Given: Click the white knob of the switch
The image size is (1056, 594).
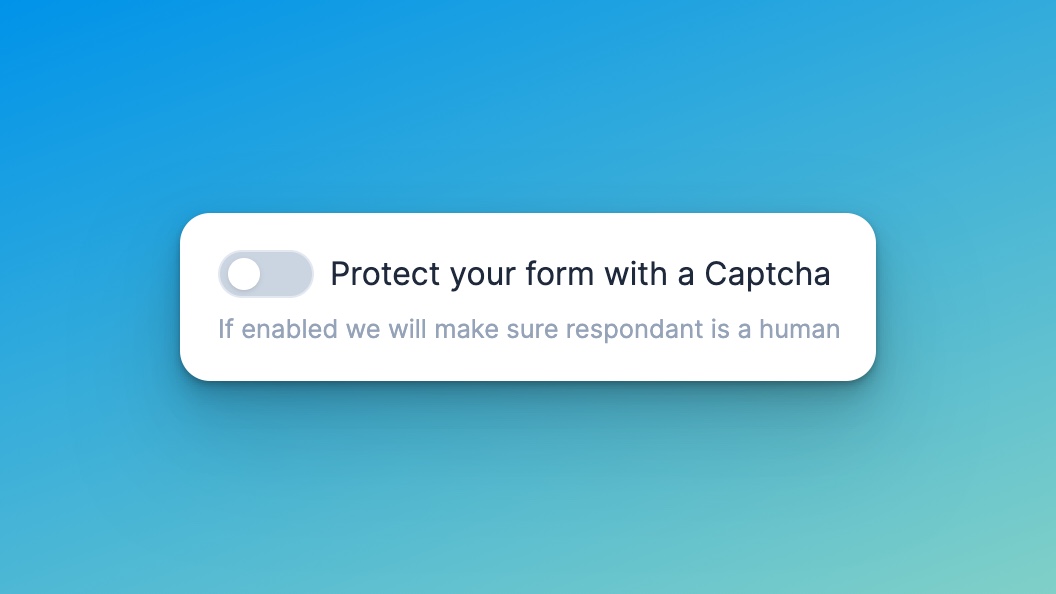Looking at the screenshot, I should pos(244,274).
